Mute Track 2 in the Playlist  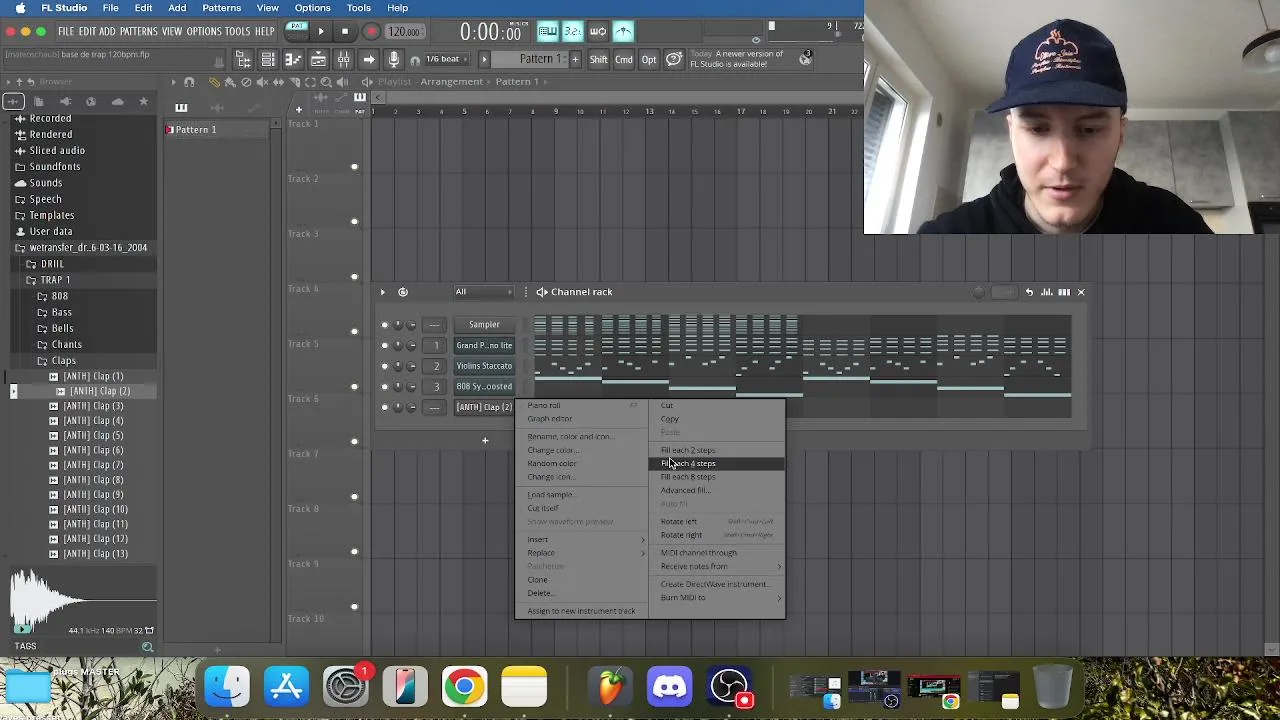tap(354, 221)
